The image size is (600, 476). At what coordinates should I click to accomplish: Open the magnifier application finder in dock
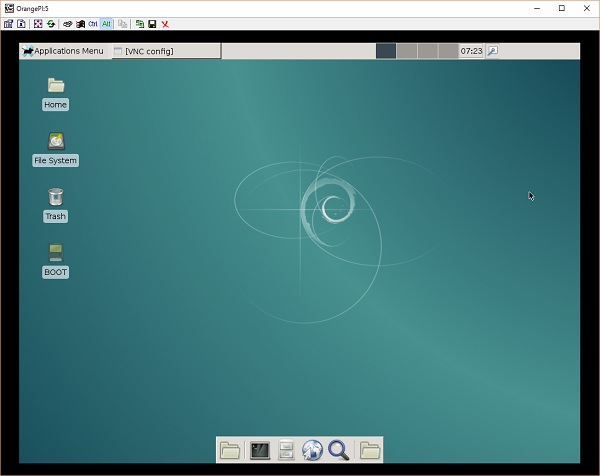click(339, 451)
